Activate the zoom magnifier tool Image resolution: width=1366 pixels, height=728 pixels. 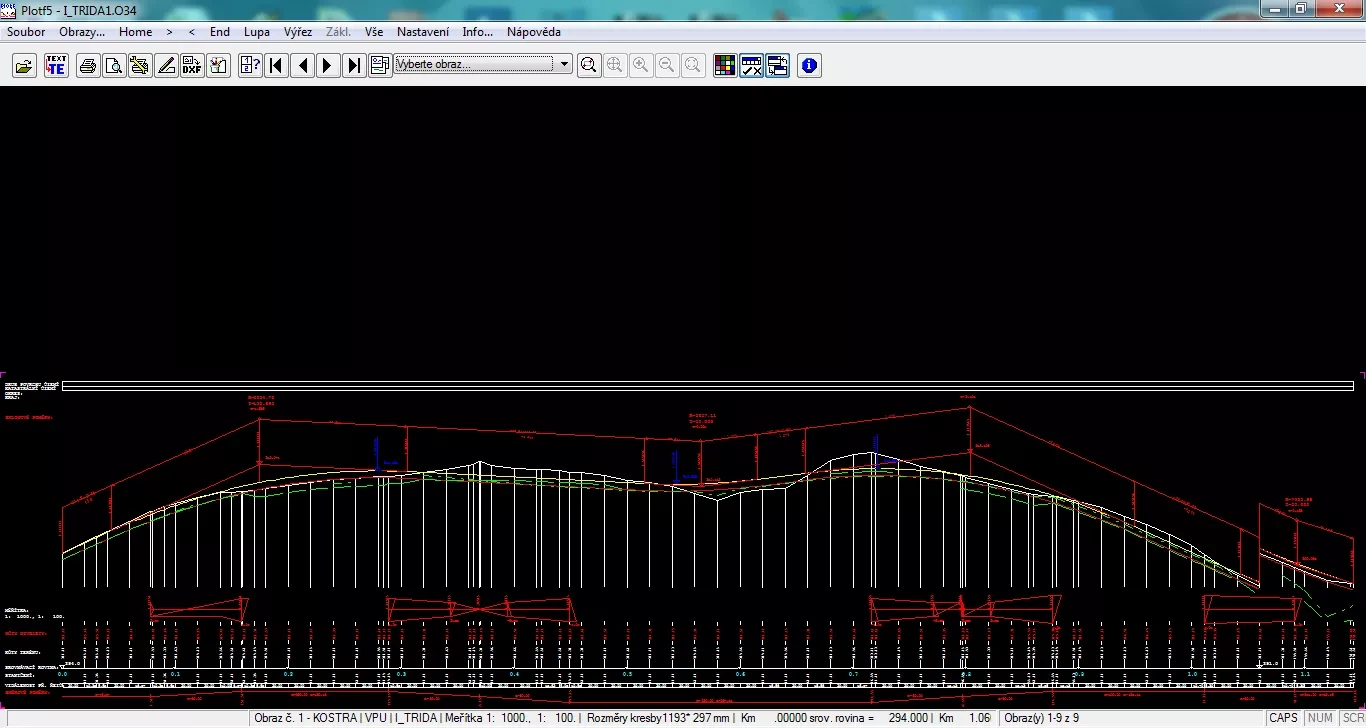point(589,66)
